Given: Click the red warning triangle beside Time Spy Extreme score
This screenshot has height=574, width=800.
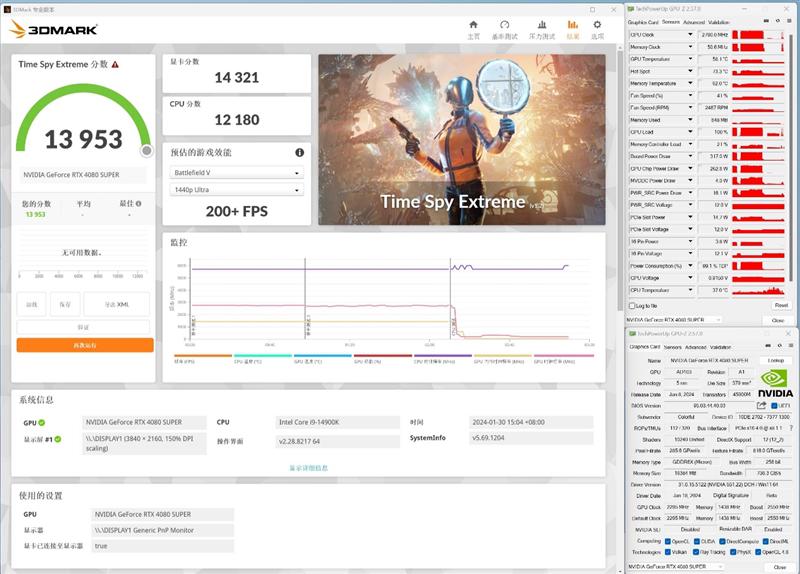Looking at the screenshot, I should pos(115,64).
